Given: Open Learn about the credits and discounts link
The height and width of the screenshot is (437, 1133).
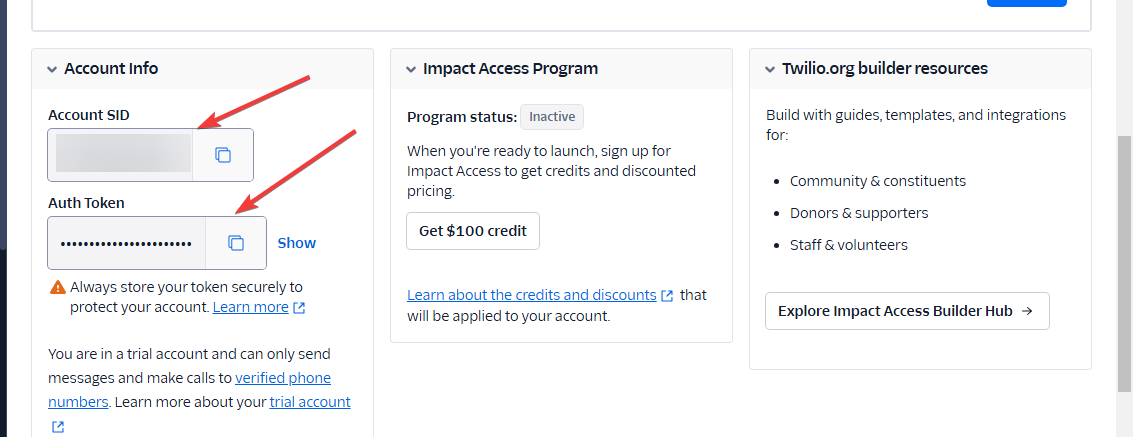Looking at the screenshot, I should pos(532,295).
